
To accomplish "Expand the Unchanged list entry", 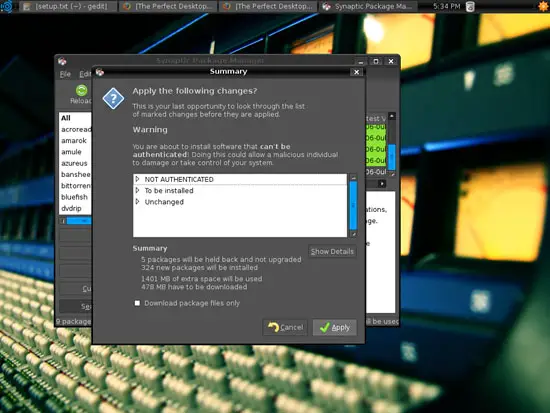I will click(x=138, y=202).
